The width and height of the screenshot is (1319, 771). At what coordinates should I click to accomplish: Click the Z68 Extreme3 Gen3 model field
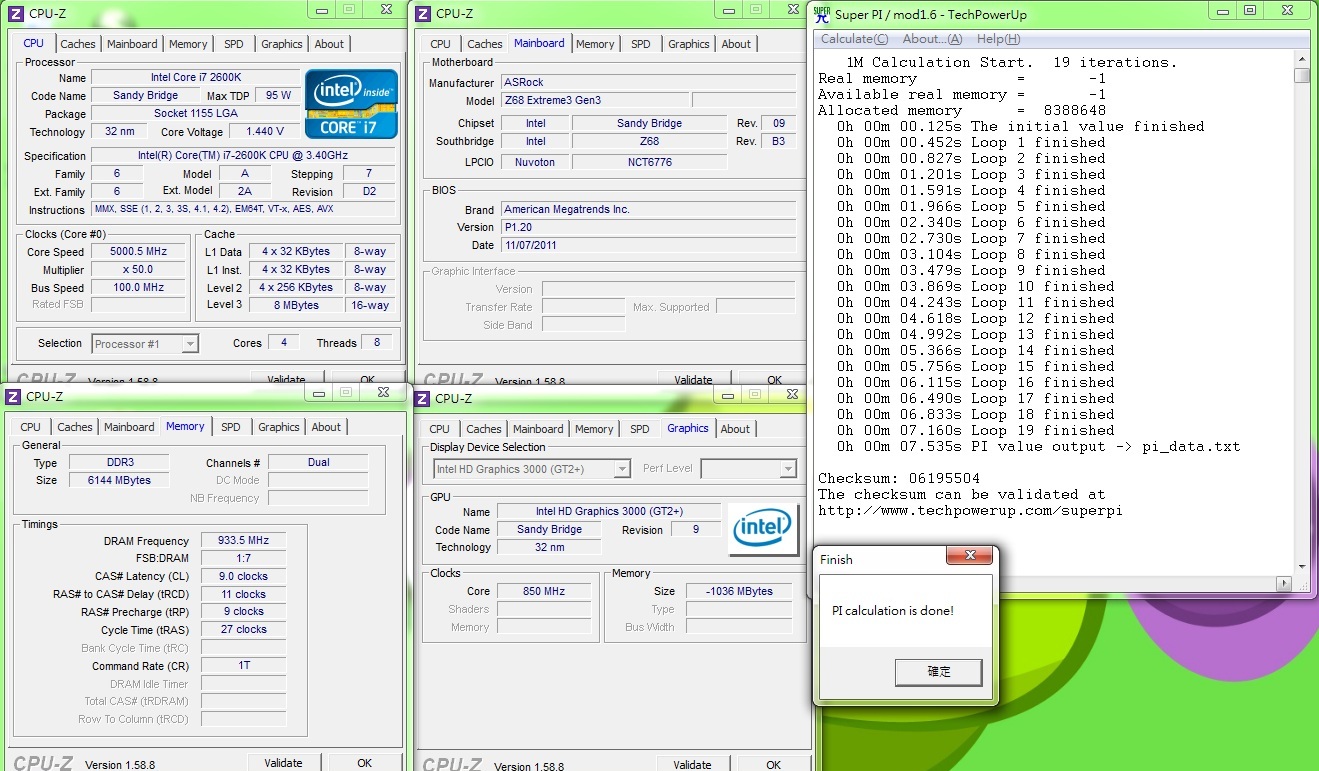[594, 101]
